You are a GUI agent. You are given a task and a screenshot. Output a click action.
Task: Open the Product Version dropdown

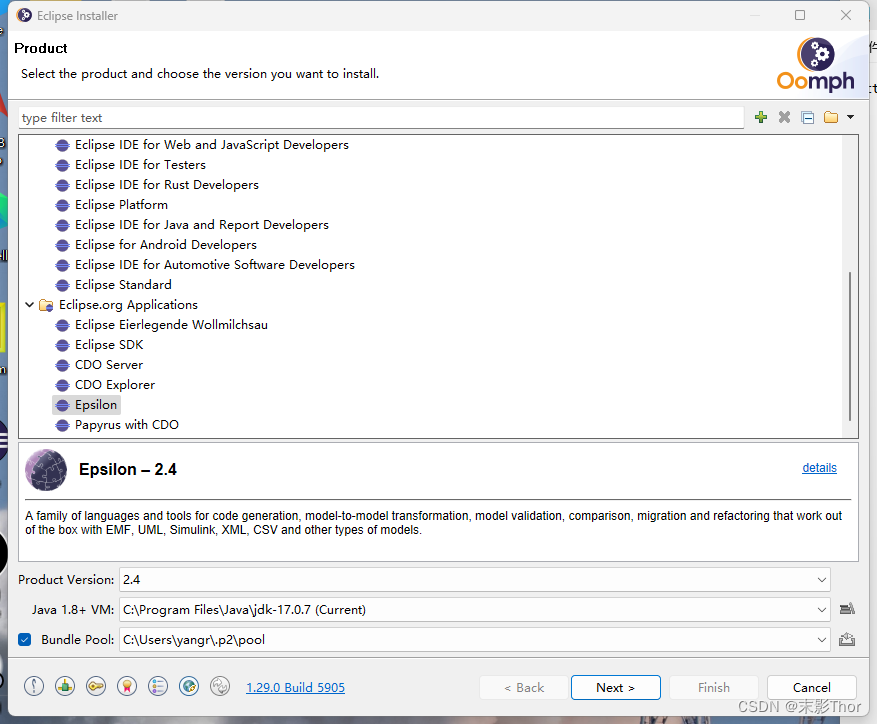[821, 580]
